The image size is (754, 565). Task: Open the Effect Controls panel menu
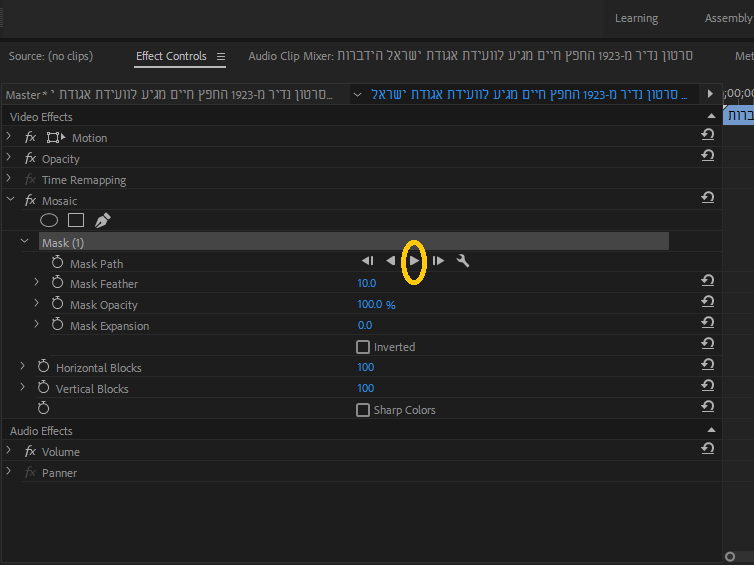[x=221, y=57]
